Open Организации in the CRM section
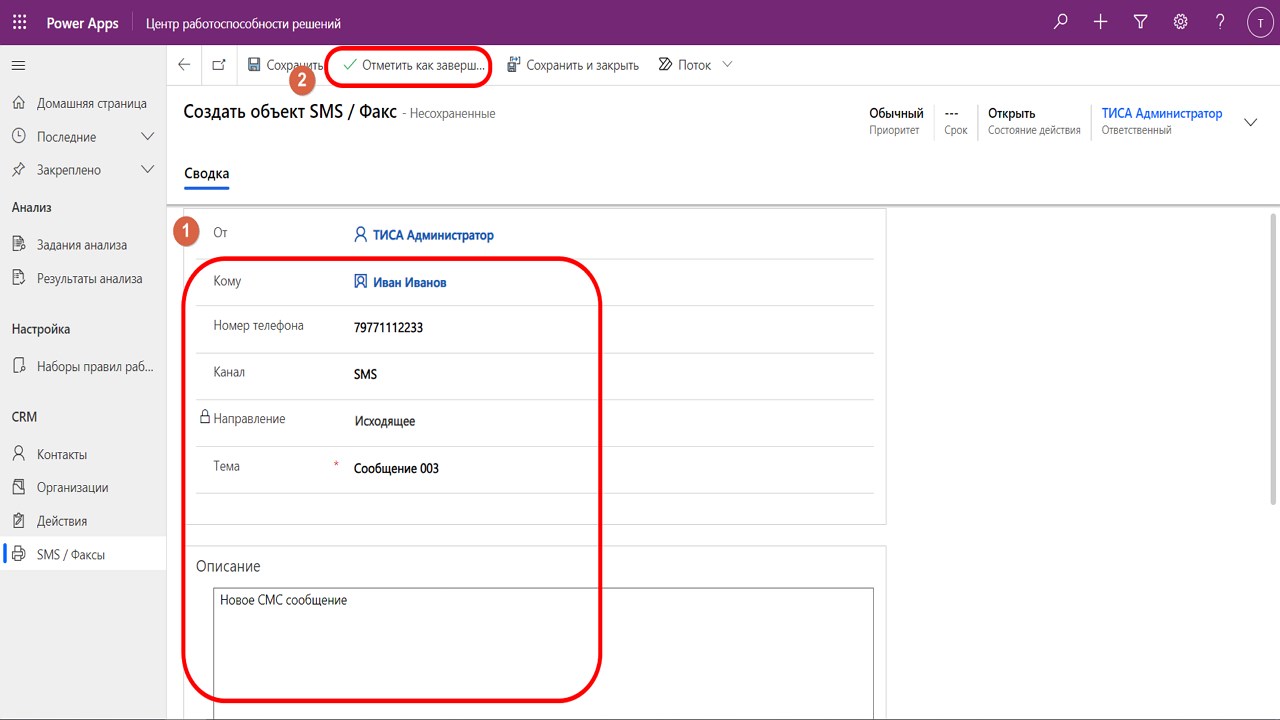 (73, 487)
